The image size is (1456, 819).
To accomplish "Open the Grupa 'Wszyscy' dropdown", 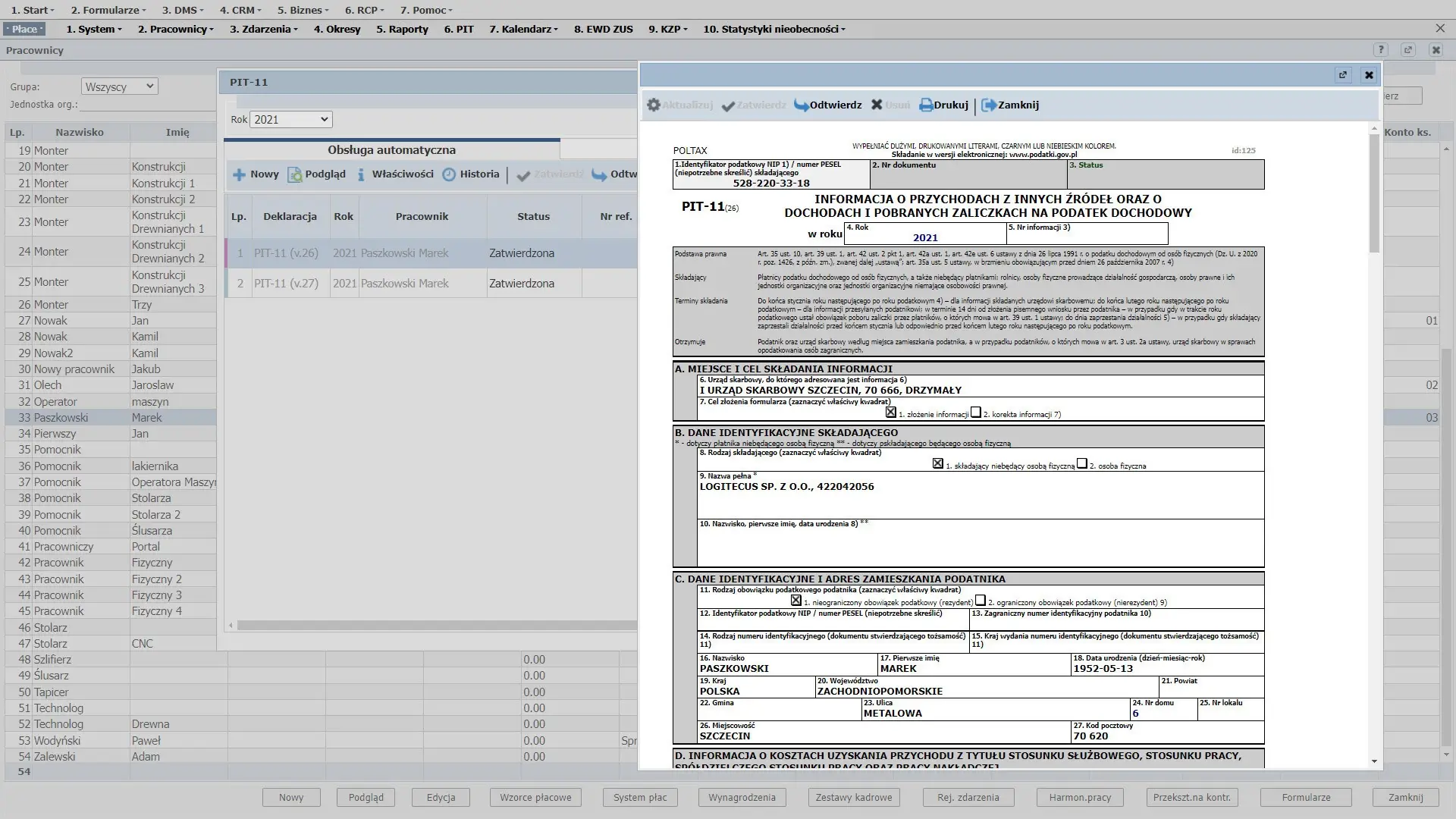I will click(x=119, y=86).
